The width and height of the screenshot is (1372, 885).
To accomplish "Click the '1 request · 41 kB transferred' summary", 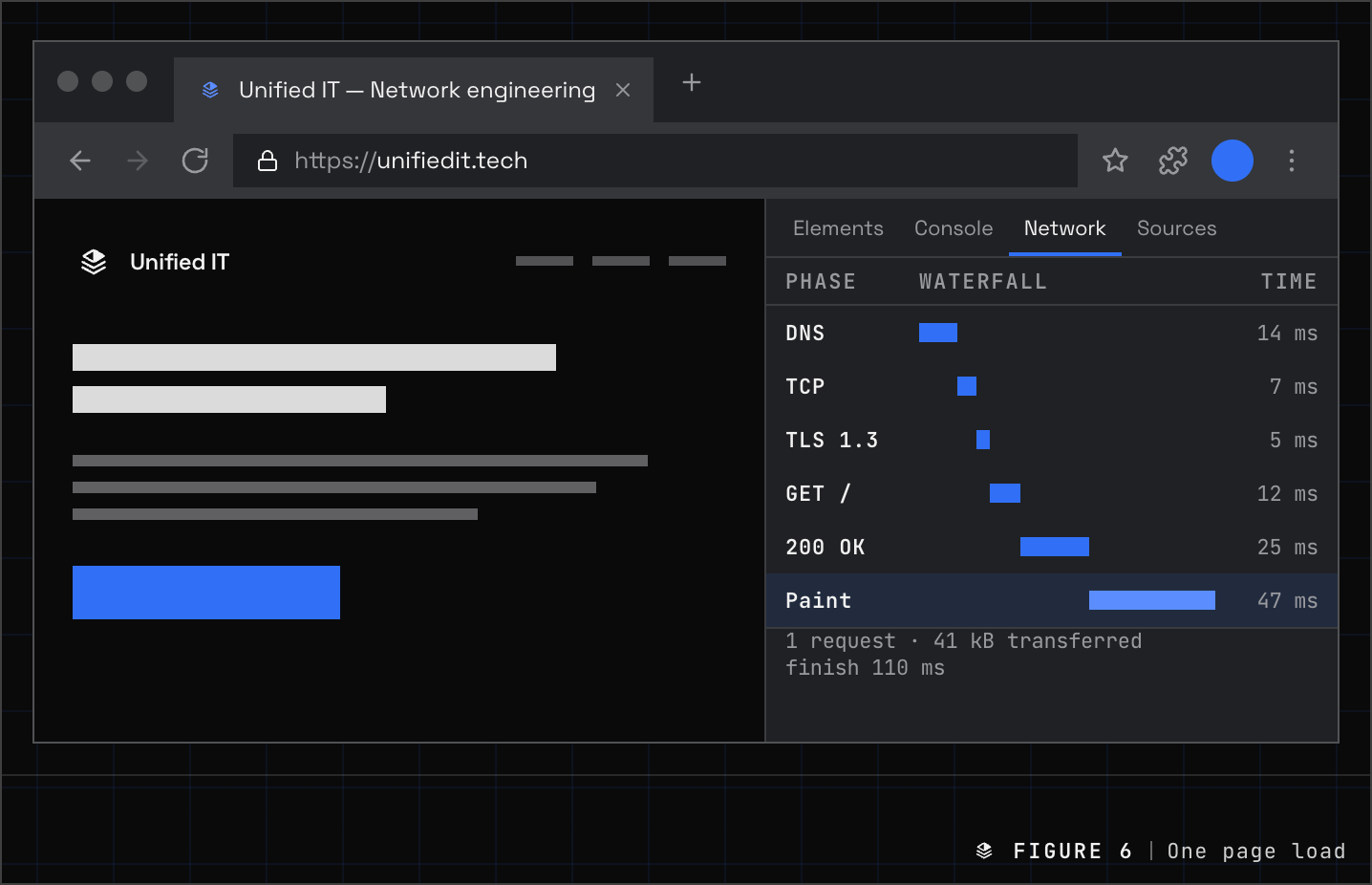I will coord(964,640).
